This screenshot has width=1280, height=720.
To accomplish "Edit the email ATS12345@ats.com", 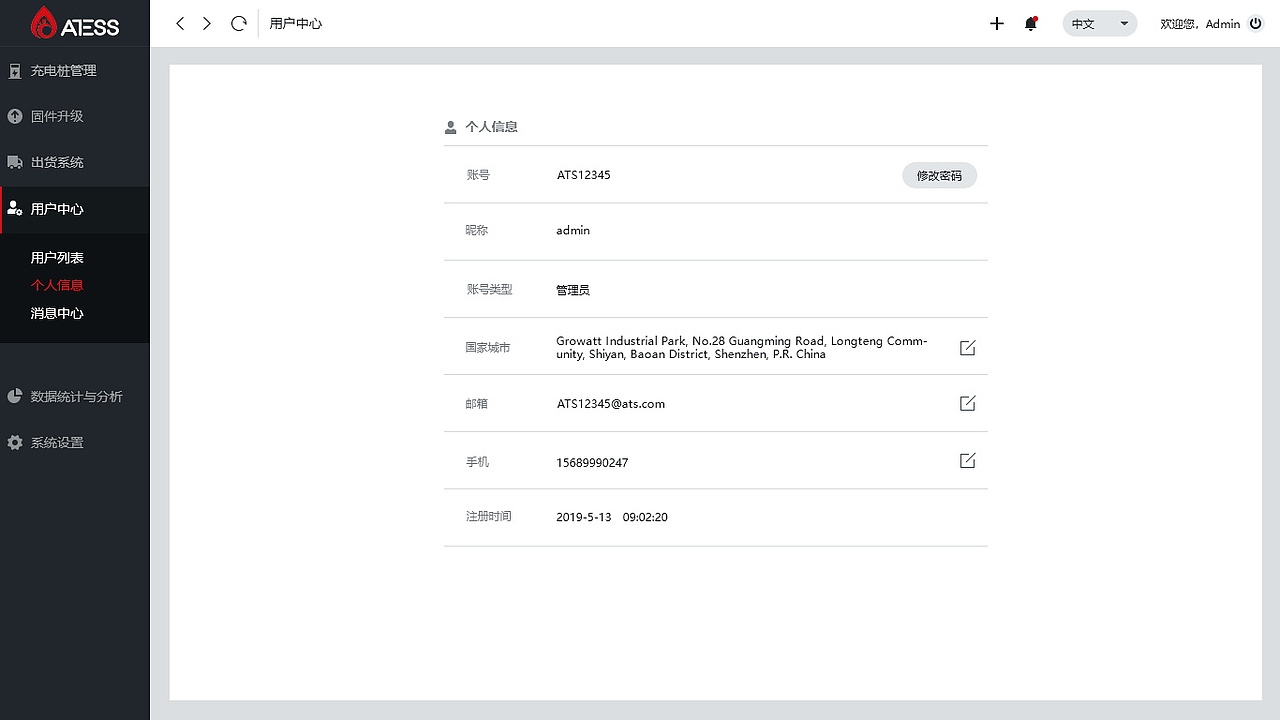I will point(967,404).
